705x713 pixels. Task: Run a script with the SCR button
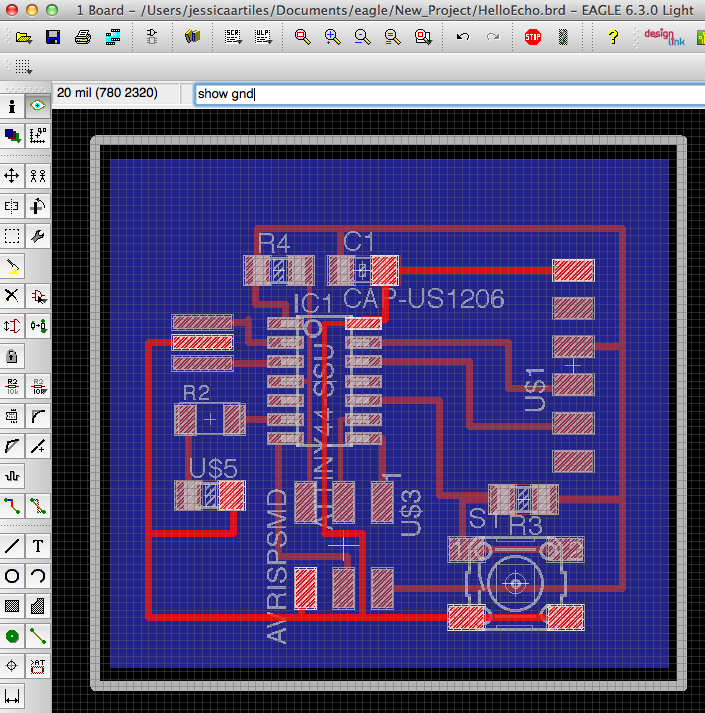233,37
